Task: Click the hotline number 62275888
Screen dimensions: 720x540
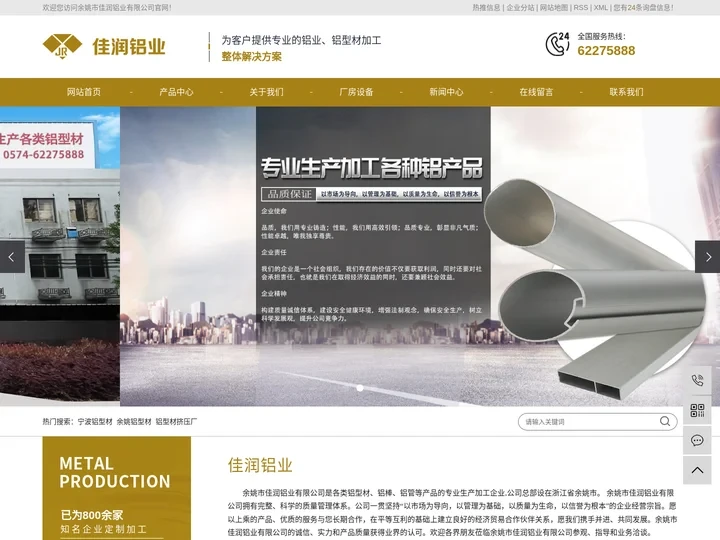Action: [x=606, y=51]
